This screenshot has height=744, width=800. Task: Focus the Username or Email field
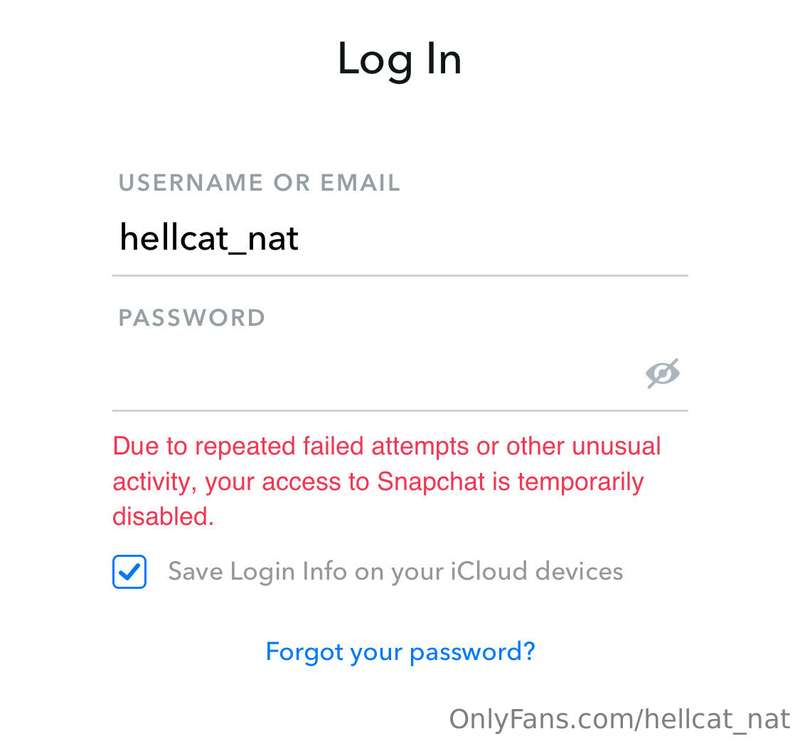click(400, 238)
